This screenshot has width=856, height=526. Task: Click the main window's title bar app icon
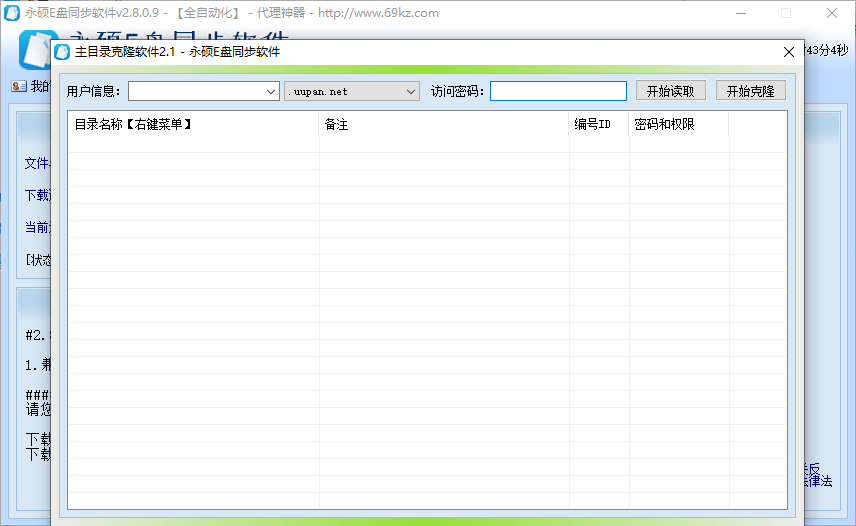12,13
